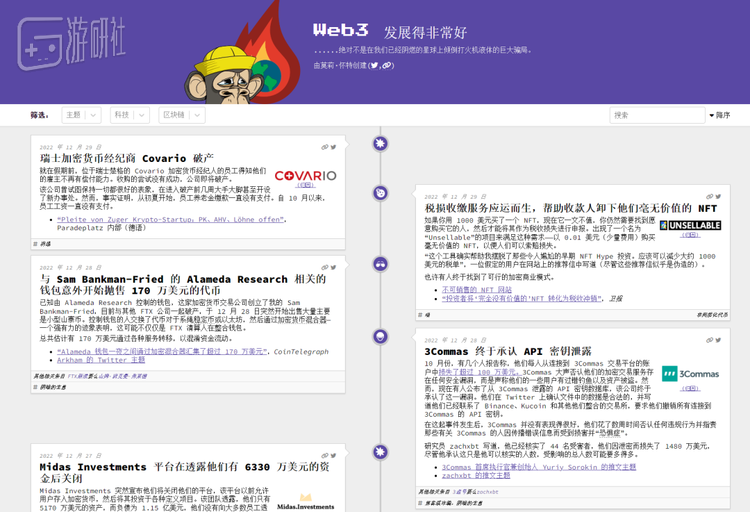Click the Sam Bankman-Fried Alameda Research headline

click(183, 285)
